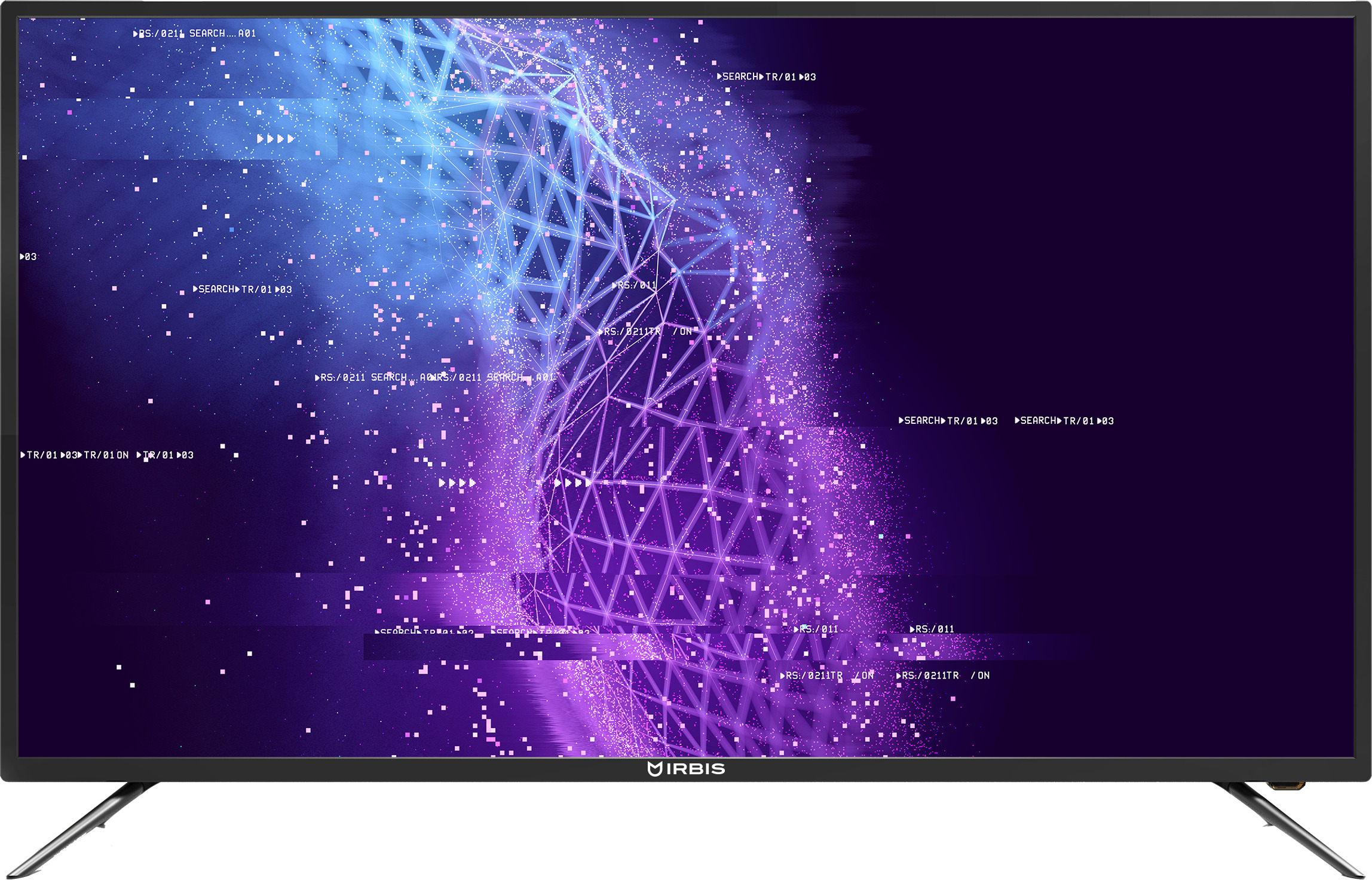Click the four-arrow icon inside the purple mesh
Viewport: 1372px width, 880px height.
click(x=572, y=482)
